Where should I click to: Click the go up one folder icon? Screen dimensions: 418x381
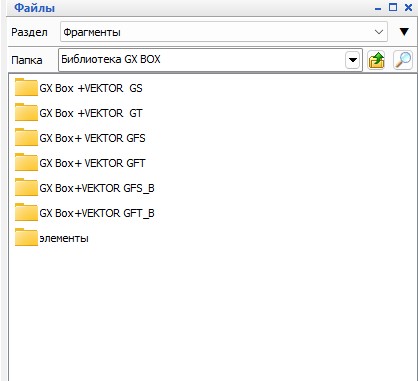[x=376, y=60]
